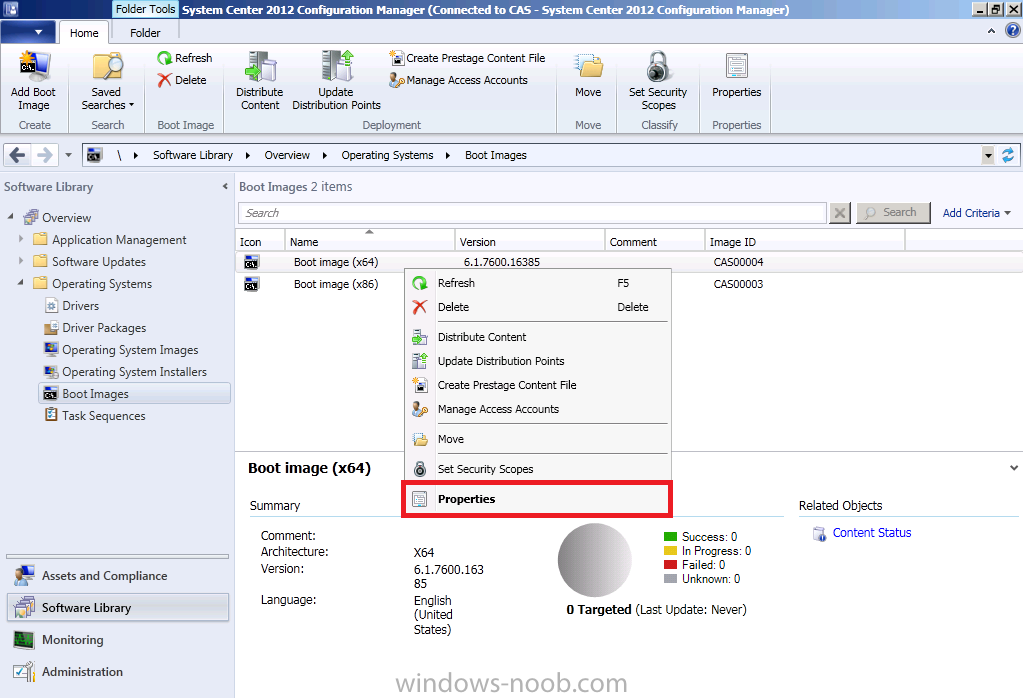Open the Assets and Compliance workspace
Screen dimensions: 1023x698
[x=117, y=576]
